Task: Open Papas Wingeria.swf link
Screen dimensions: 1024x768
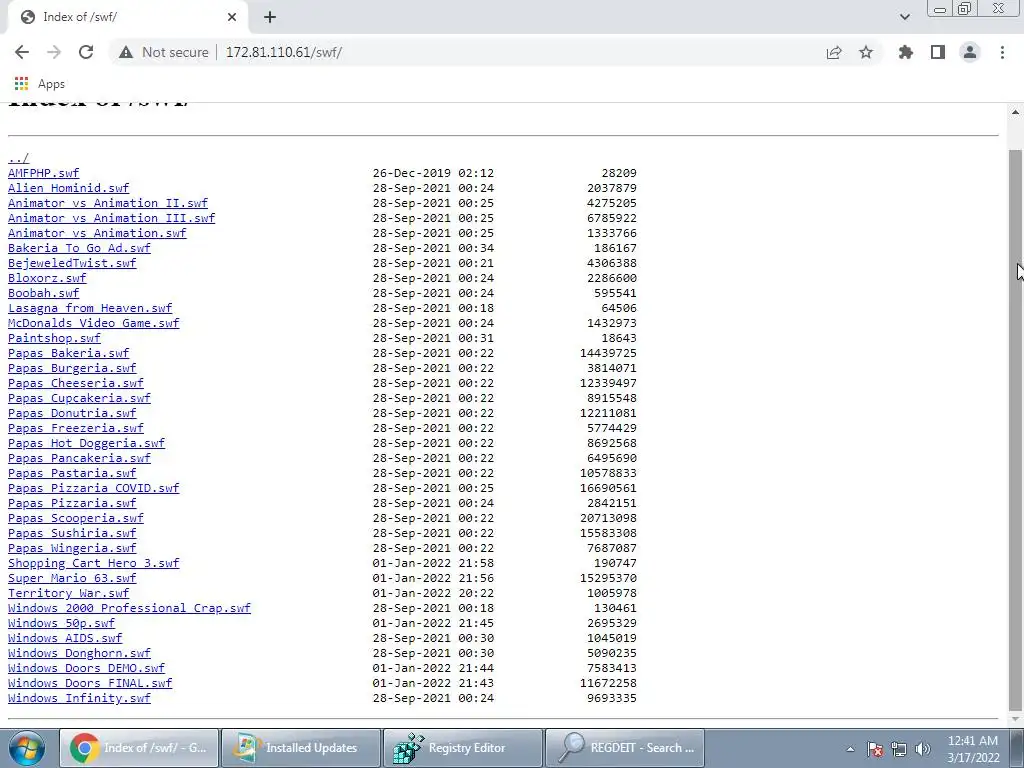Action: click(x=72, y=549)
